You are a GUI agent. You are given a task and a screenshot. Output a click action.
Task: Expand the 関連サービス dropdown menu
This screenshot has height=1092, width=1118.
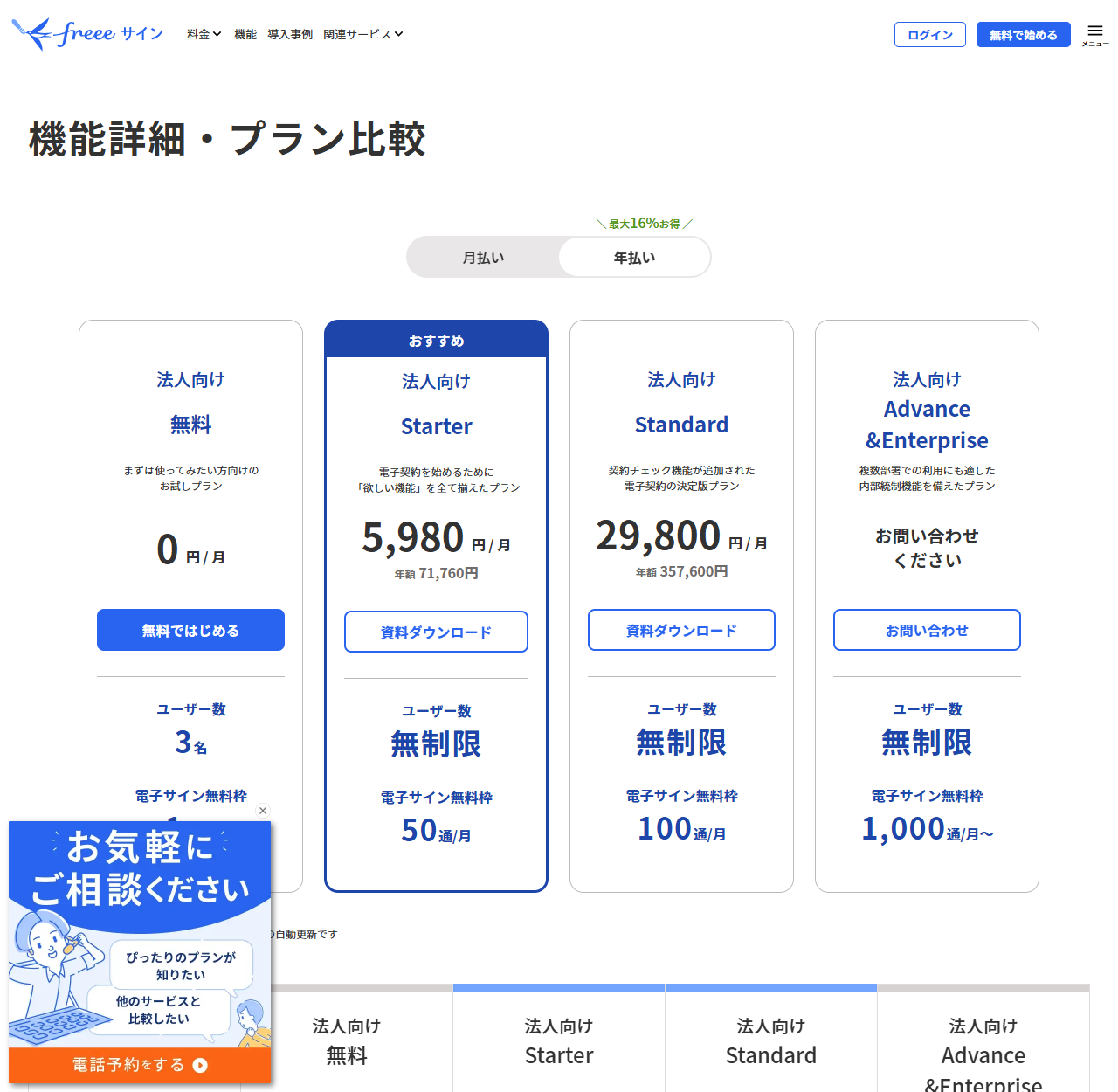[362, 34]
